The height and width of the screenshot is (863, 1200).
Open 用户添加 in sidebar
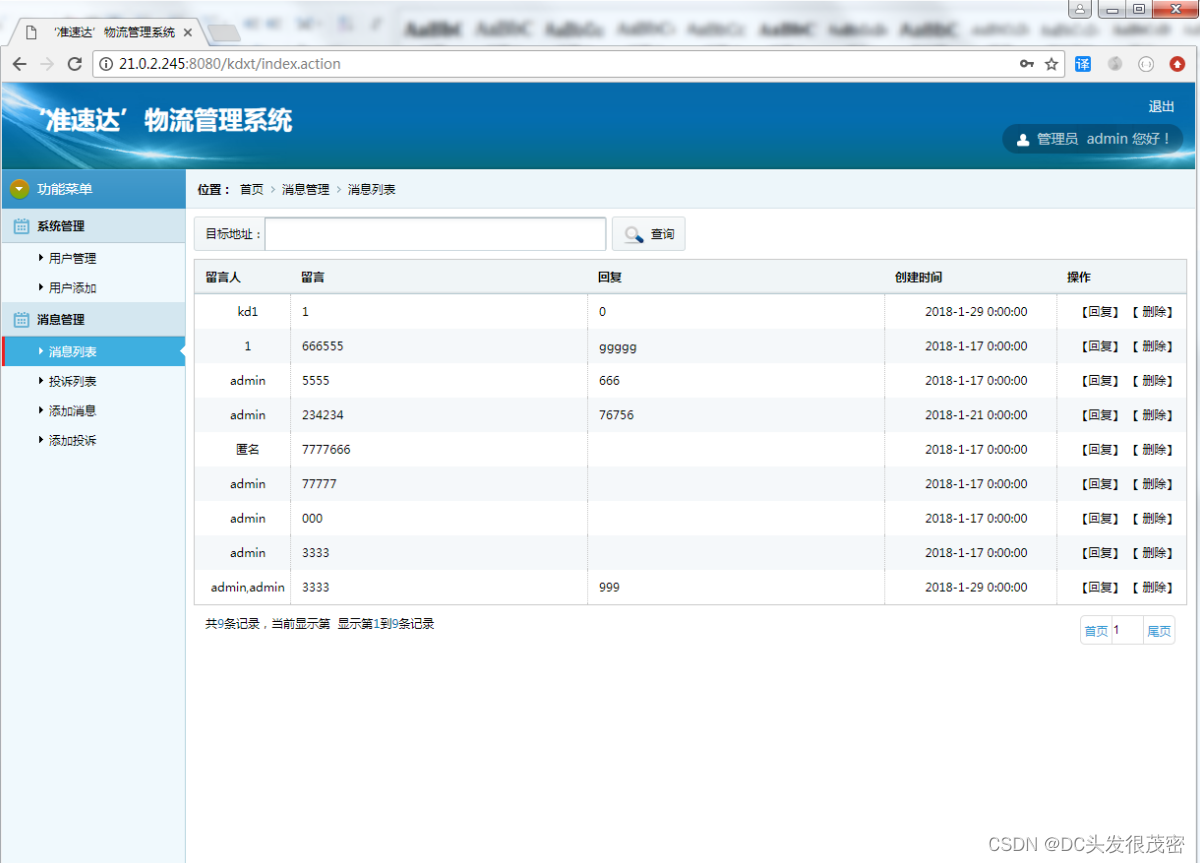(x=72, y=288)
